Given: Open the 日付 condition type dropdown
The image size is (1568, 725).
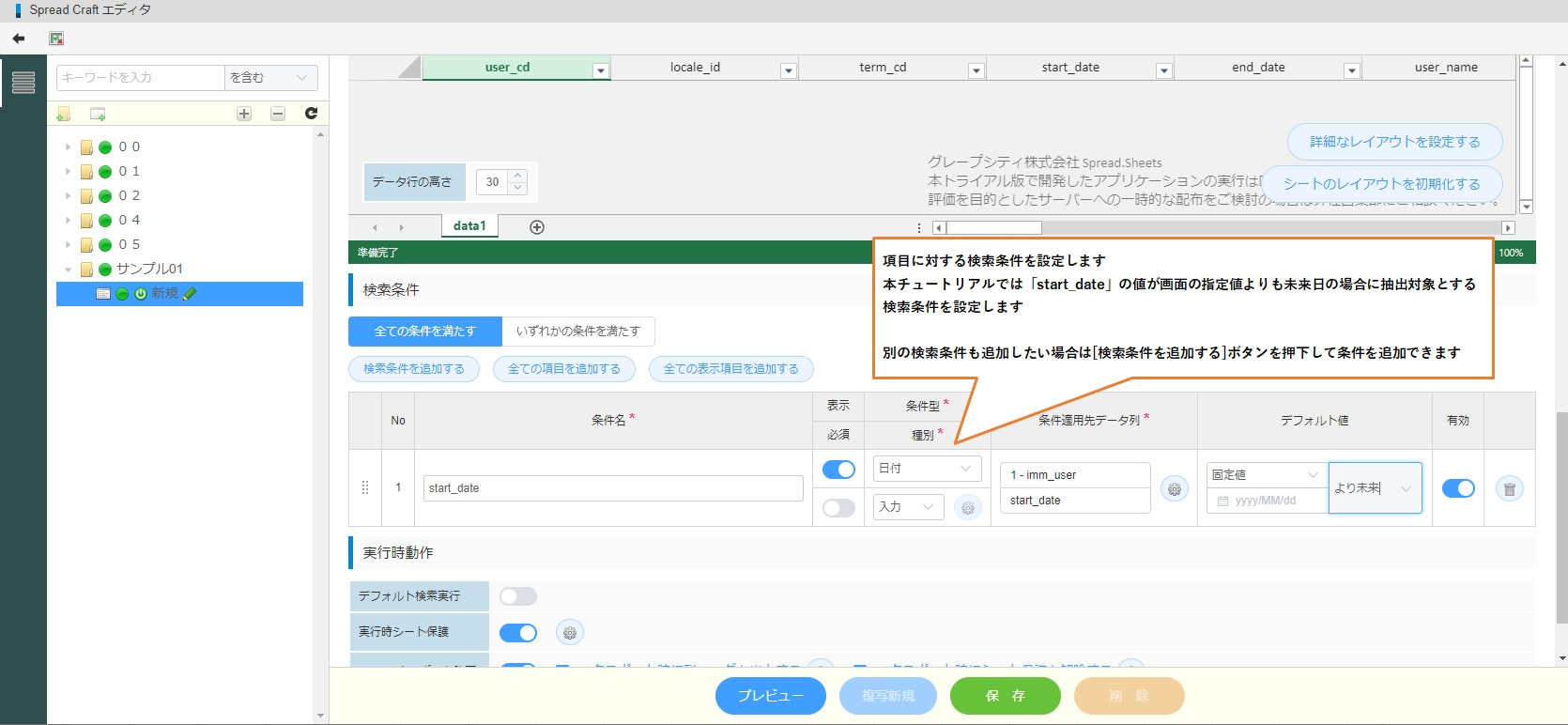Looking at the screenshot, I should 927,469.
